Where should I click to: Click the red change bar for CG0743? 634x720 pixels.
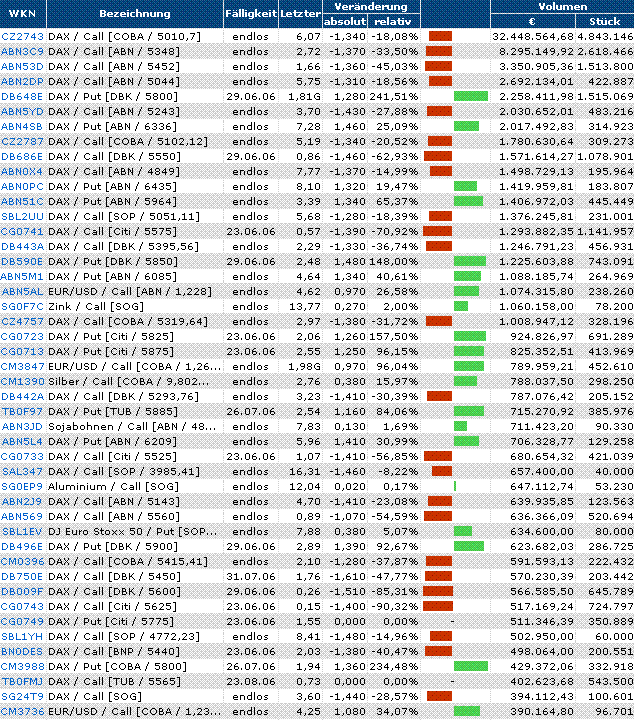(438, 606)
